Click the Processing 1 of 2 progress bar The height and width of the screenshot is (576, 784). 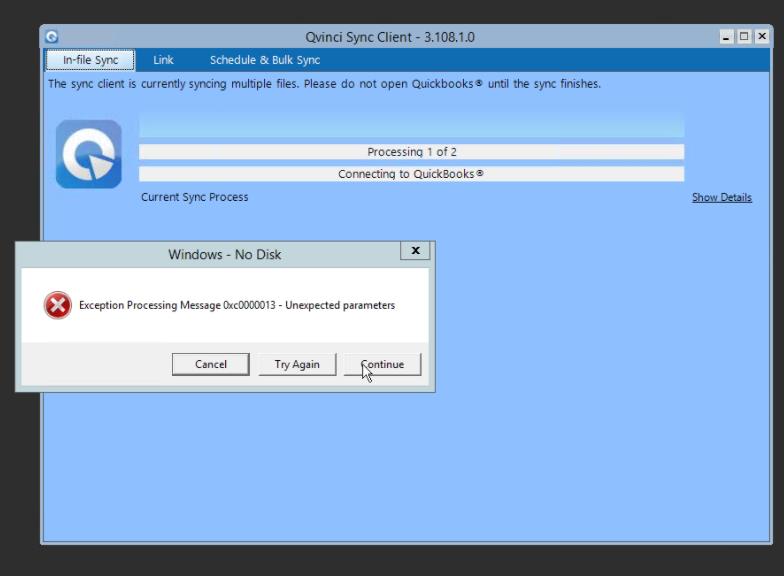[411, 152]
